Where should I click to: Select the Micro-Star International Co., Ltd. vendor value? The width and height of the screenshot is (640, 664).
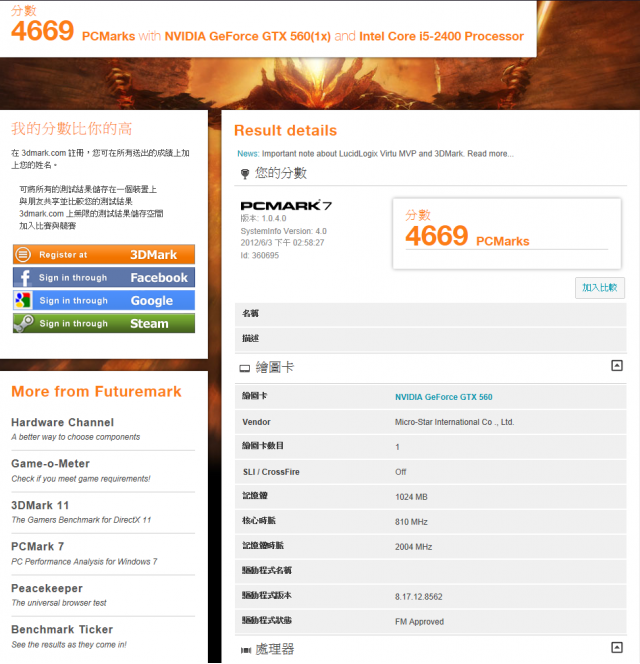(454, 422)
